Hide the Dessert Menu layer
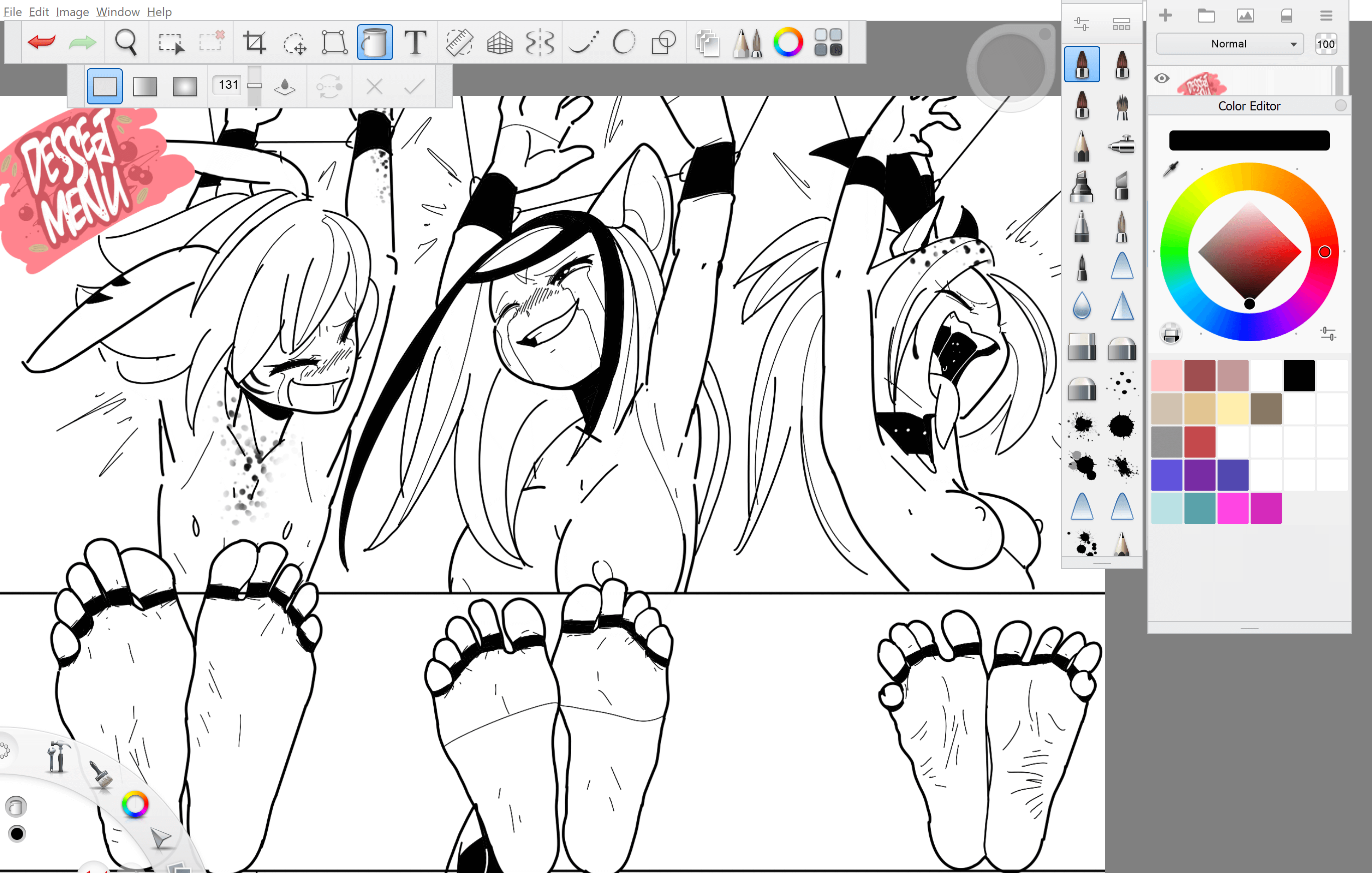The width and height of the screenshot is (1372, 873). point(1162,78)
